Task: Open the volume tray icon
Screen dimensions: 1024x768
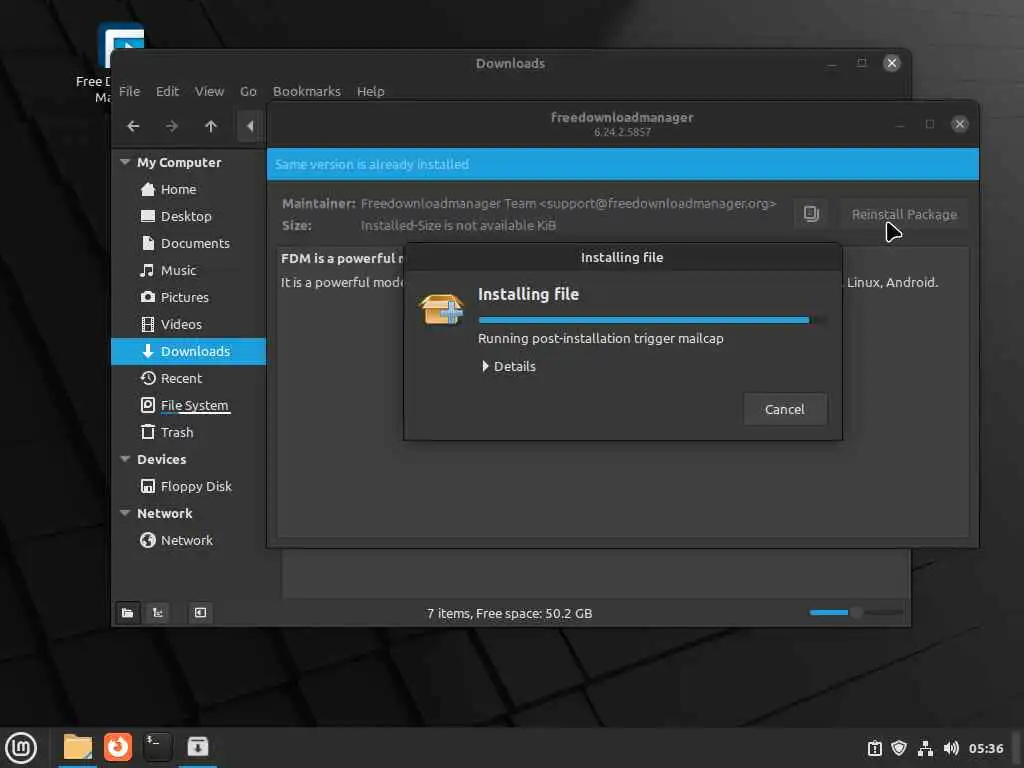Action: 951,748
